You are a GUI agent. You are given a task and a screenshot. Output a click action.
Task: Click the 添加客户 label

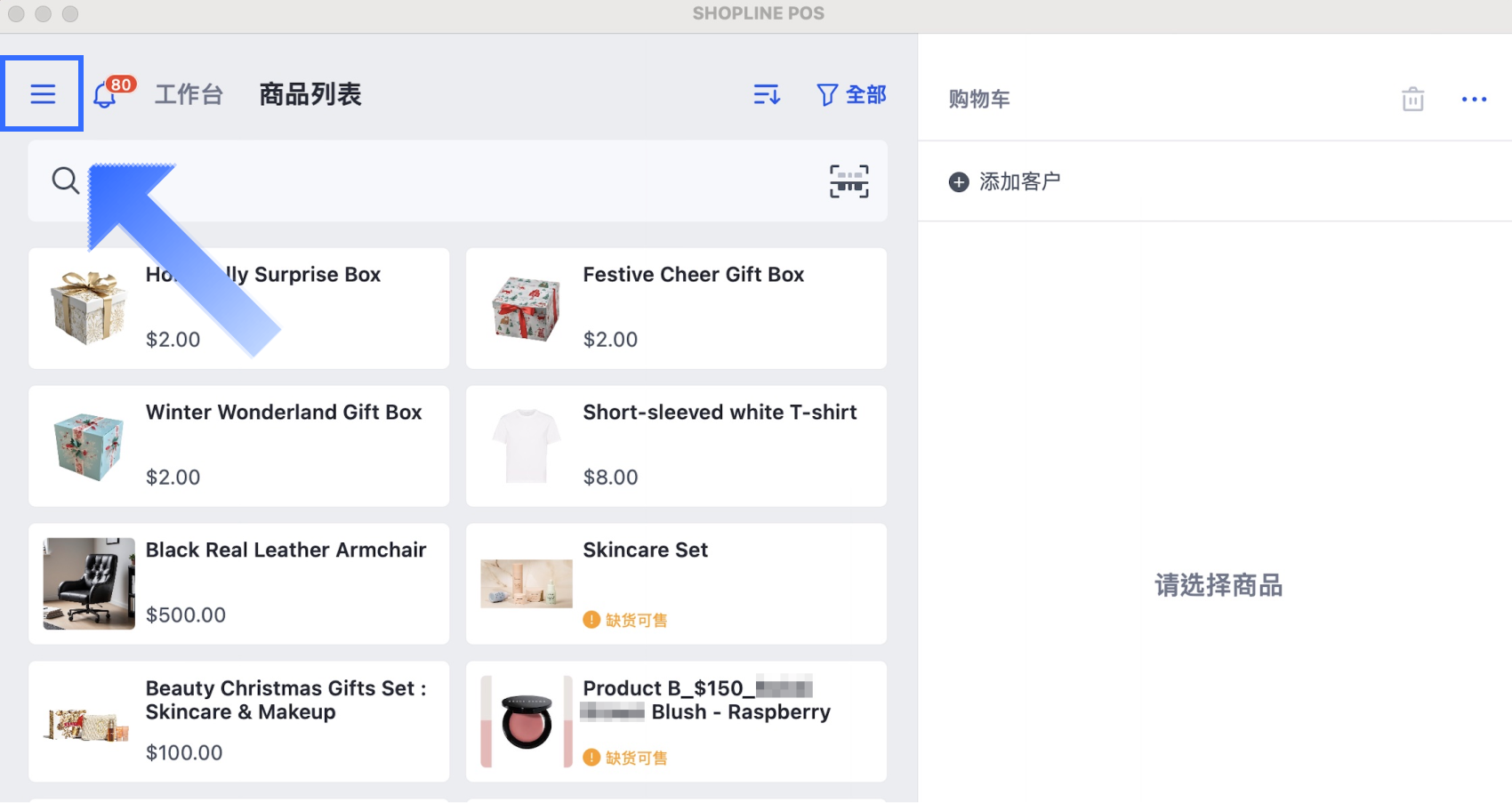coord(1019,181)
